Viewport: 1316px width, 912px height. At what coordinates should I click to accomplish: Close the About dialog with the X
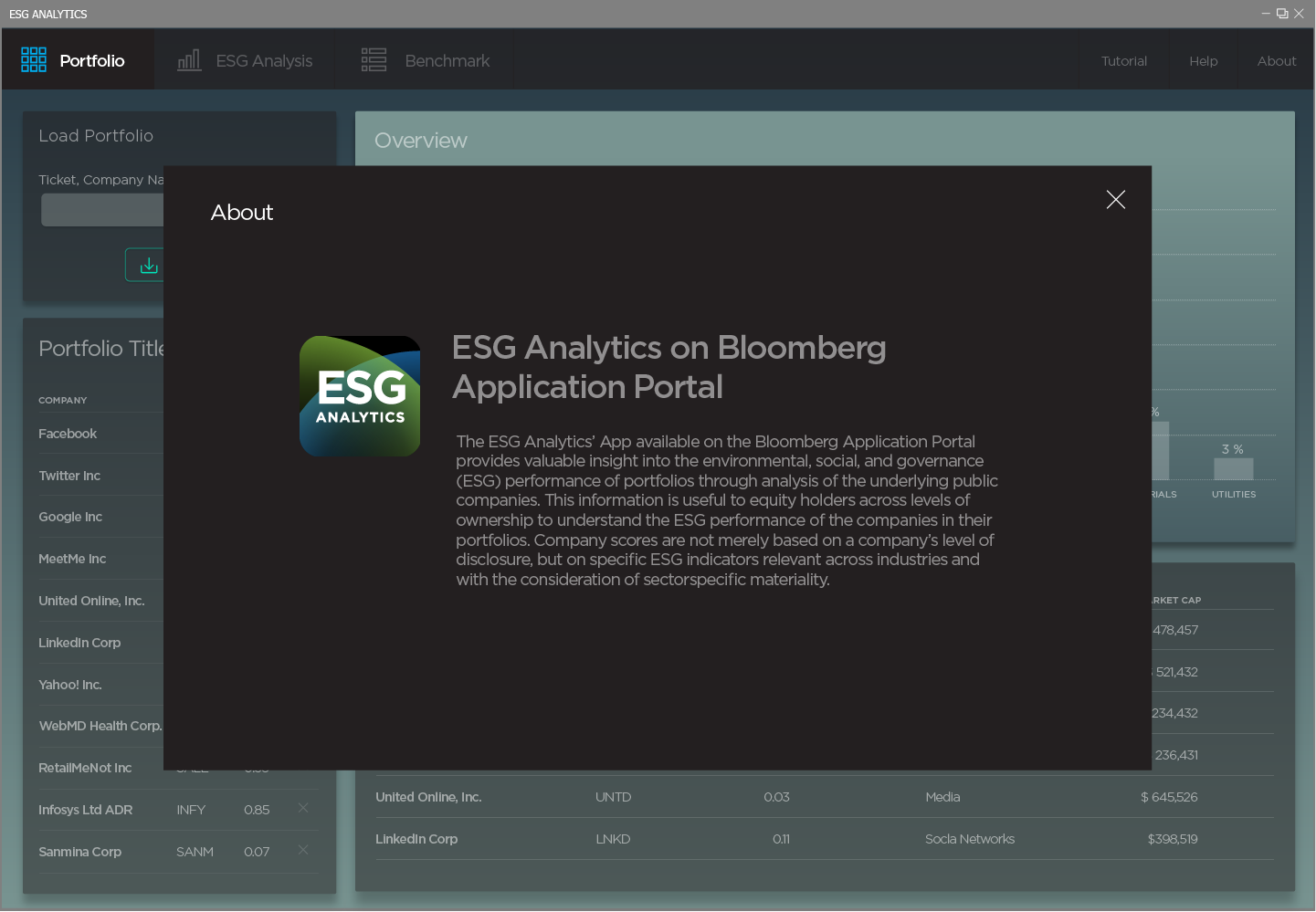coord(1115,199)
